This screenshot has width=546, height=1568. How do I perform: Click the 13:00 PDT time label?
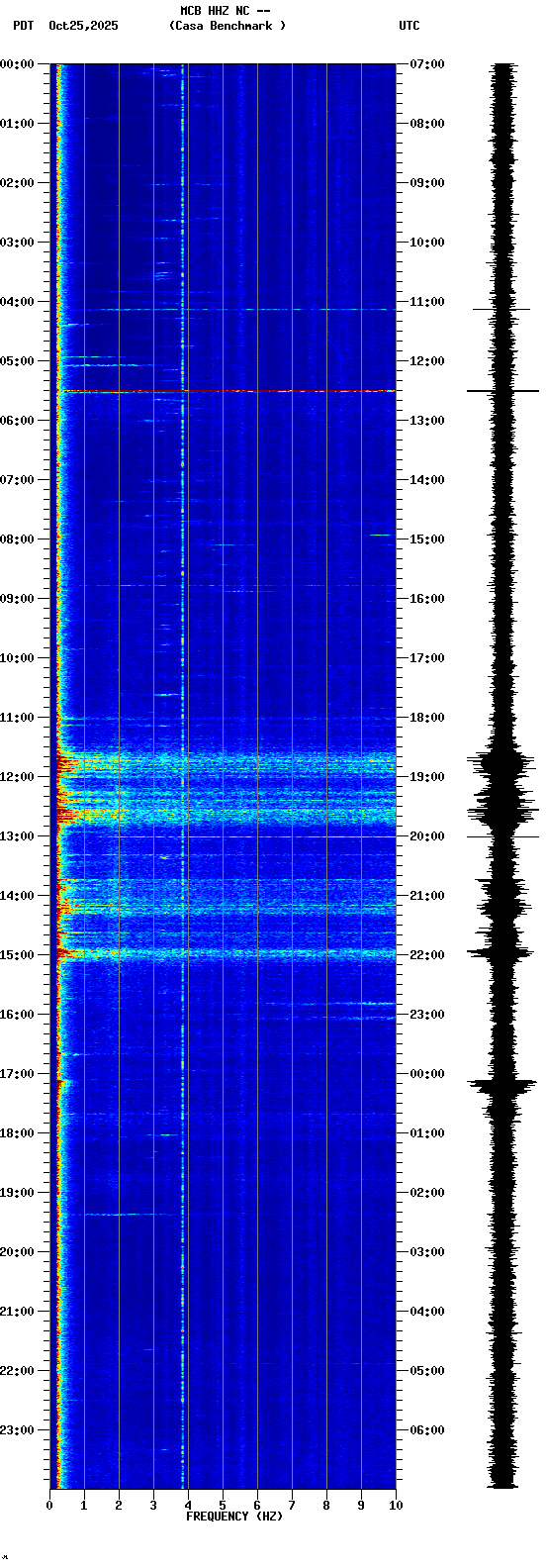18,836
